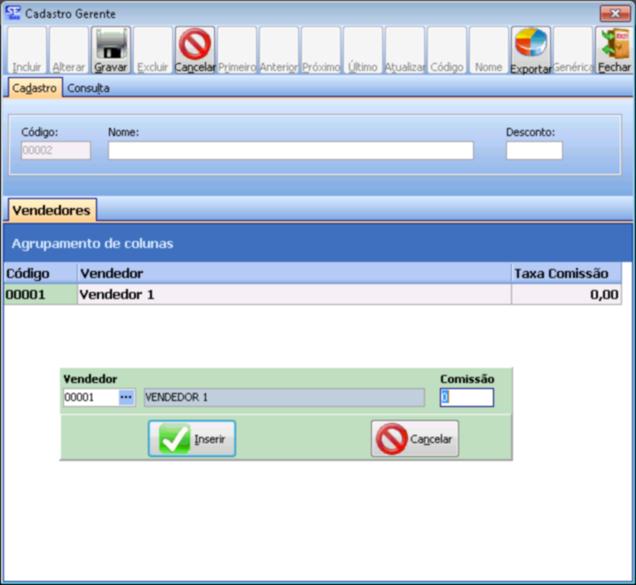Click the Nome text field
The height and width of the screenshot is (585, 636).
pos(290,151)
